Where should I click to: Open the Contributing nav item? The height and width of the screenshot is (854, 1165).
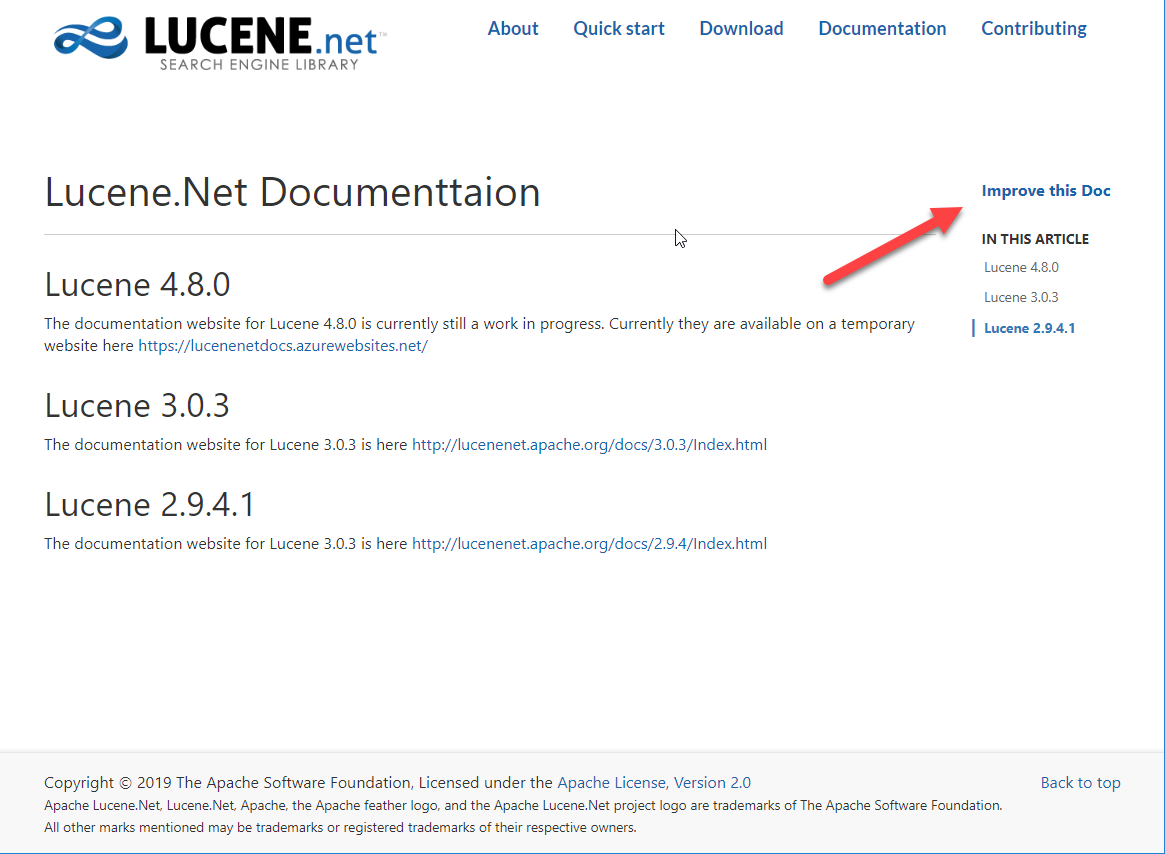tap(1033, 28)
